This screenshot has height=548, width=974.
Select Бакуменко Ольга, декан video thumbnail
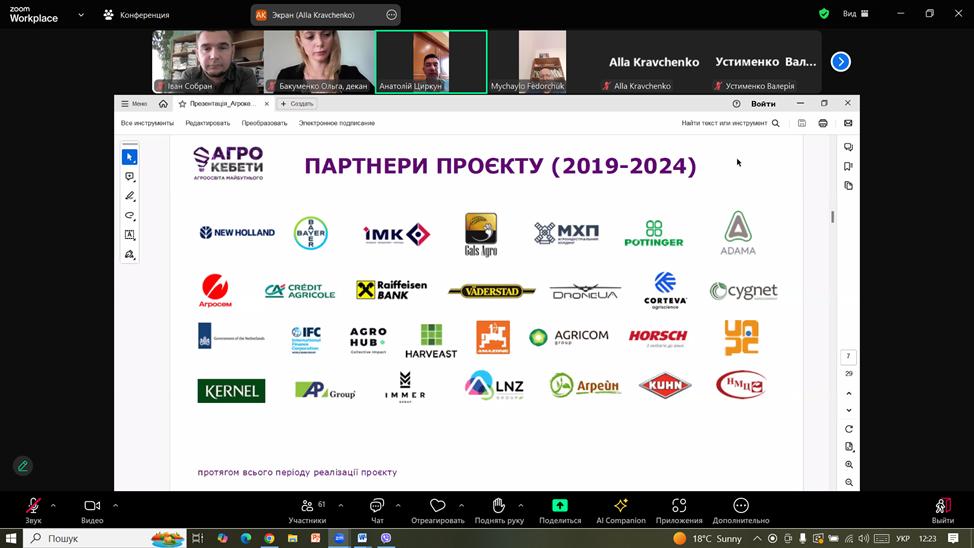pos(319,62)
